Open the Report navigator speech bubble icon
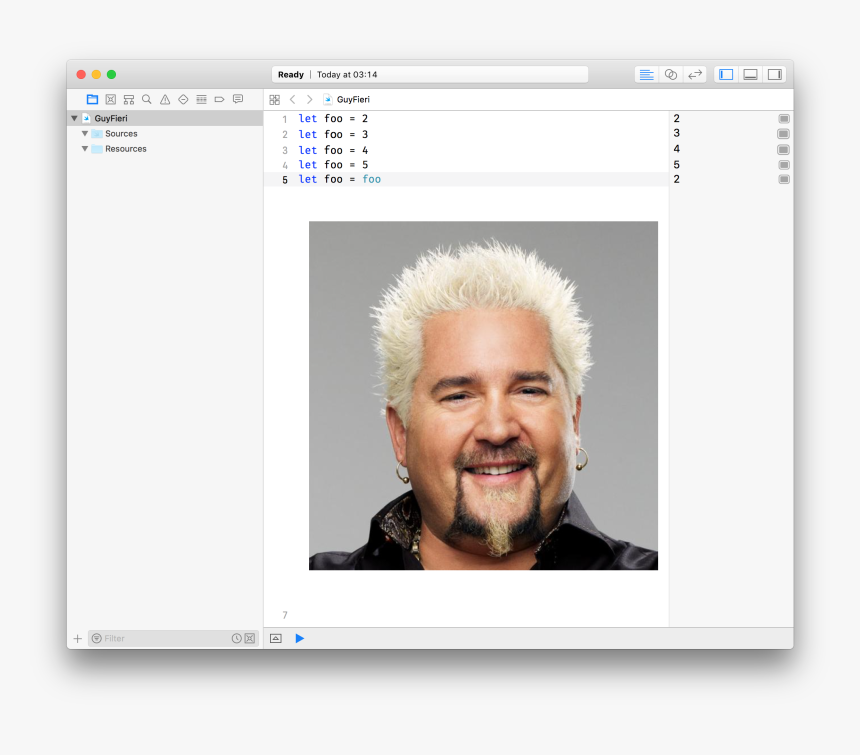The width and height of the screenshot is (860, 755). pyautogui.click(x=237, y=99)
